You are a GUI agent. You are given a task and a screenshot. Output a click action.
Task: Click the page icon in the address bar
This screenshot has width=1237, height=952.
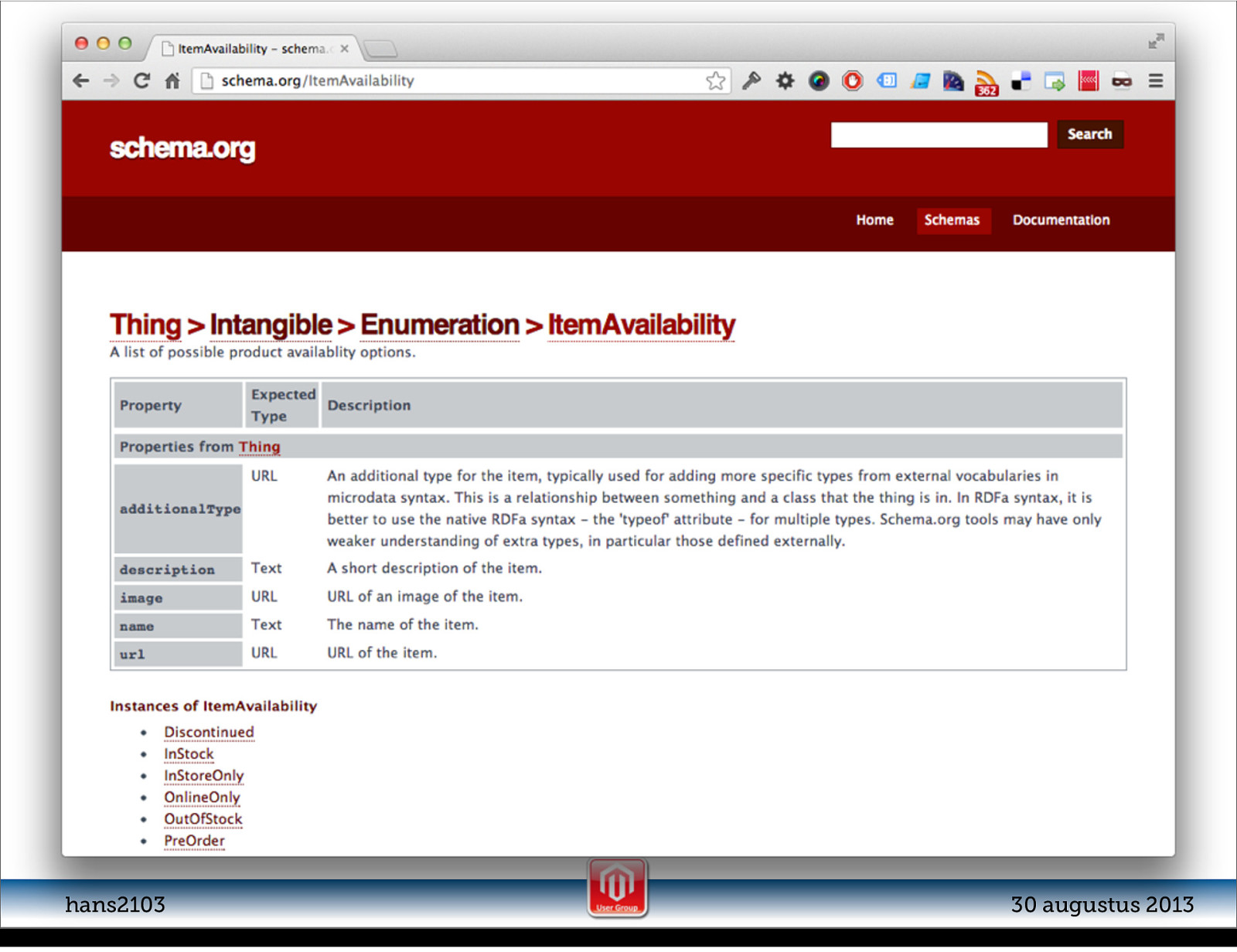pyautogui.click(x=206, y=80)
